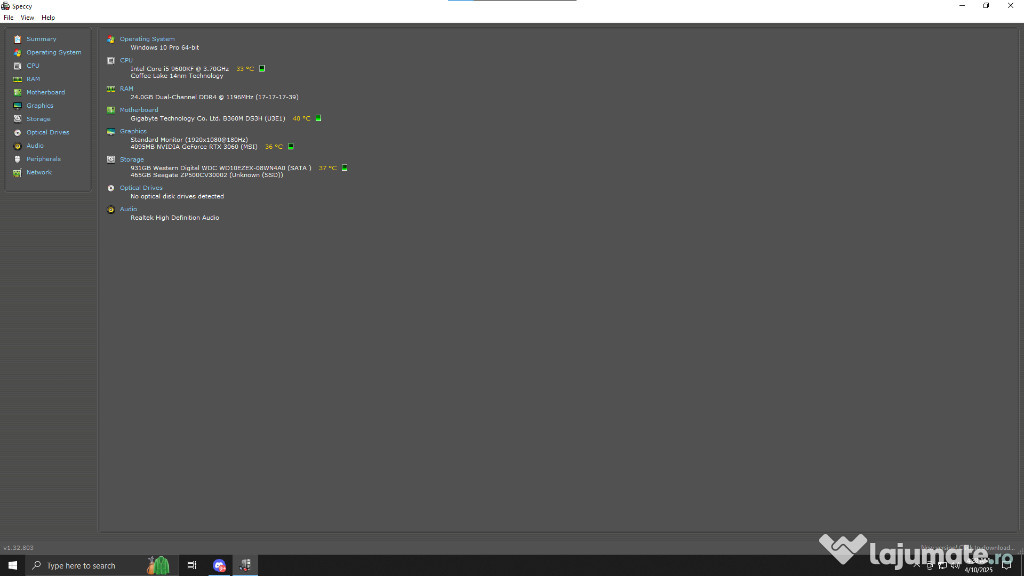
Task: Click the CPU temperature green indicator
Action: tap(262, 69)
